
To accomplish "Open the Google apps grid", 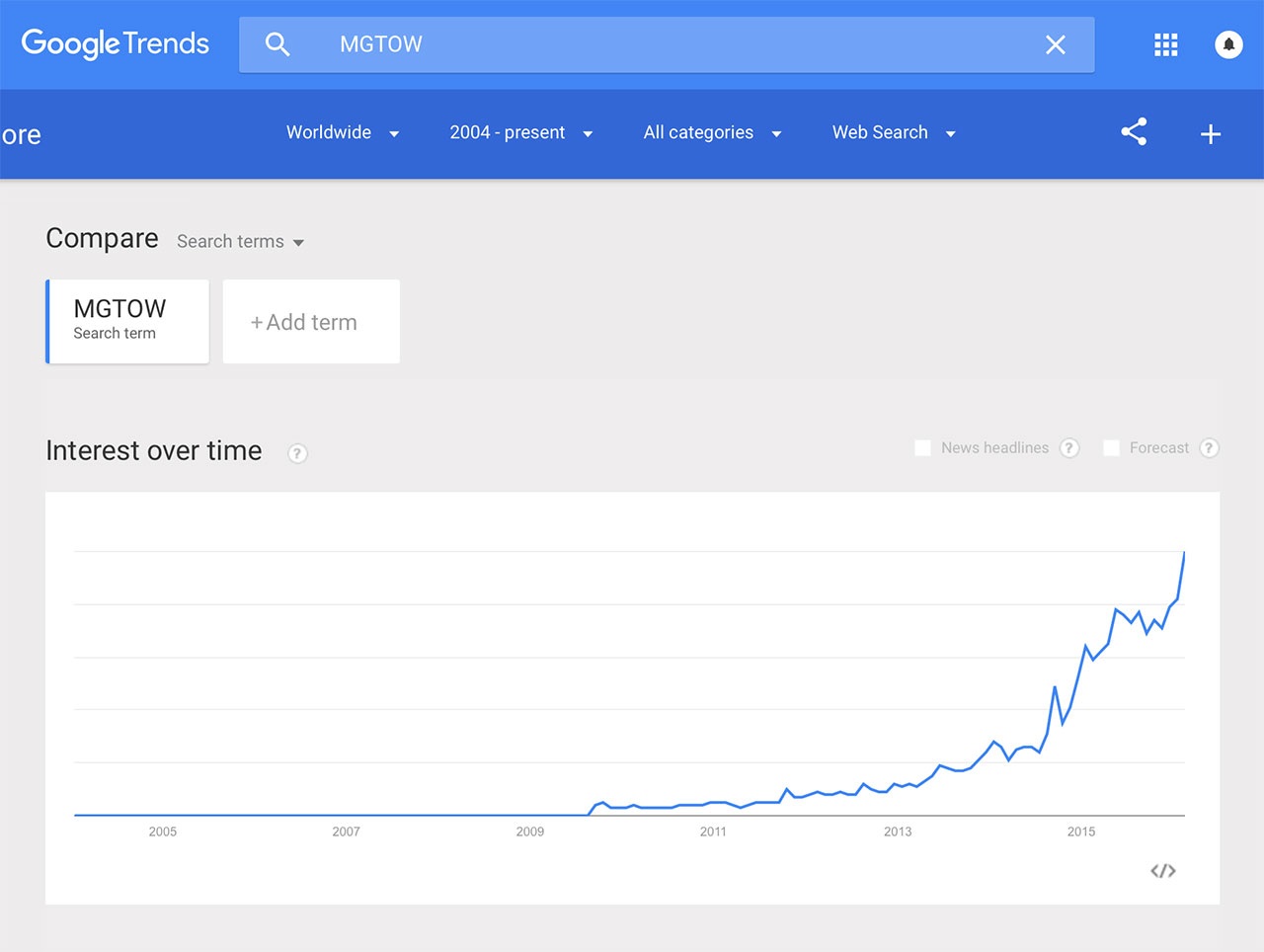I will 1165,44.
